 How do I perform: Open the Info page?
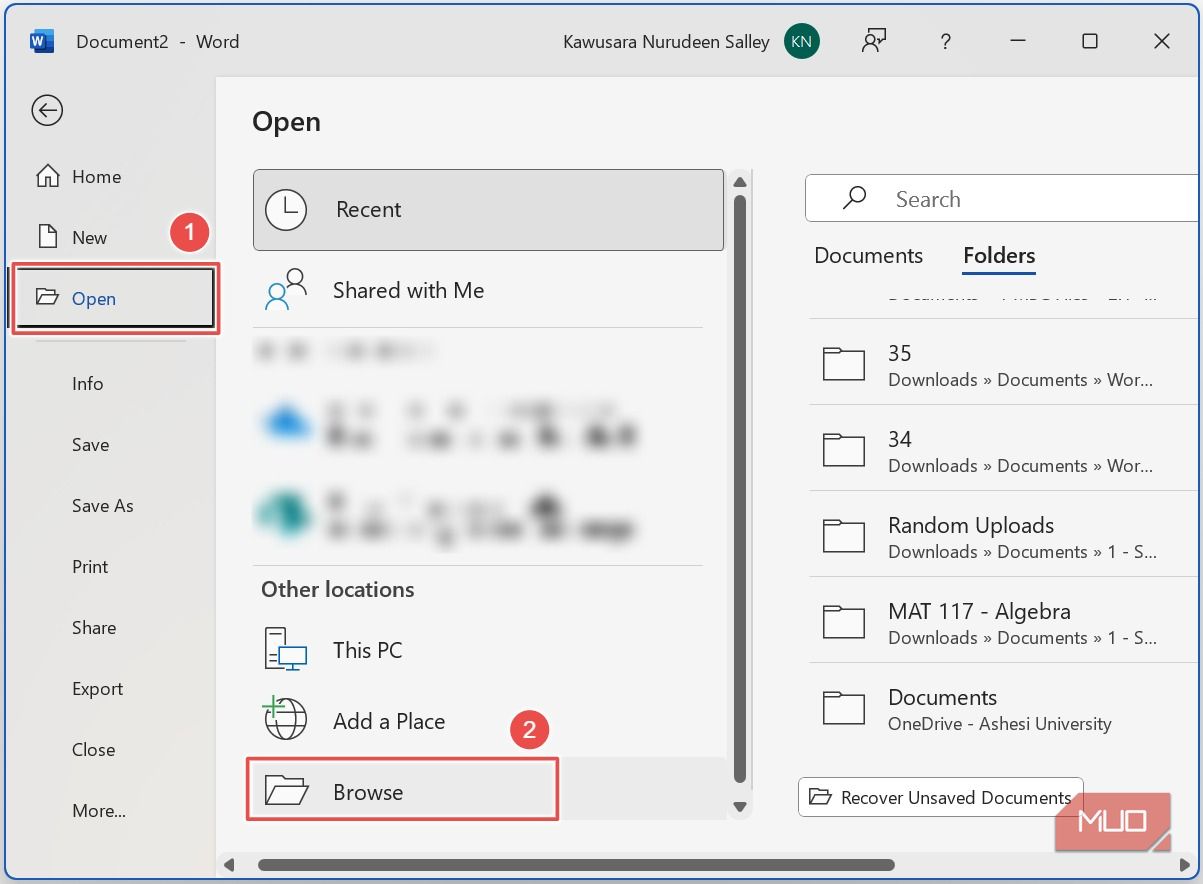pyautogui.click(x=88, y=384)
